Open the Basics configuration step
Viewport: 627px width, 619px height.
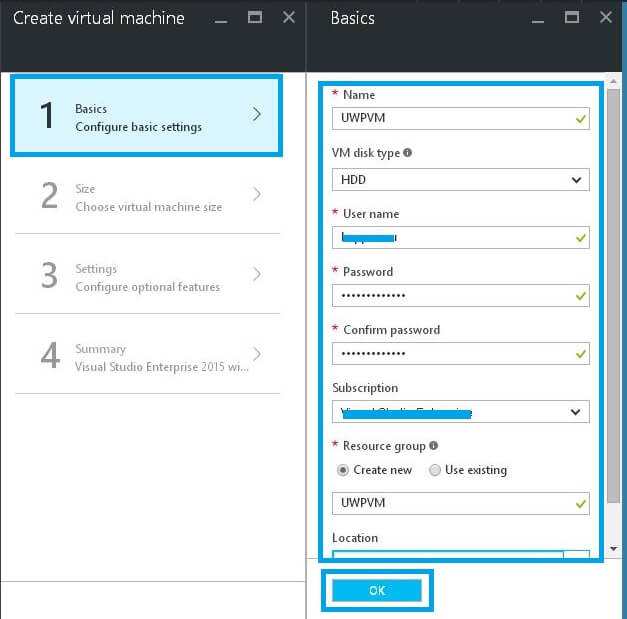[x=146, y=116]
